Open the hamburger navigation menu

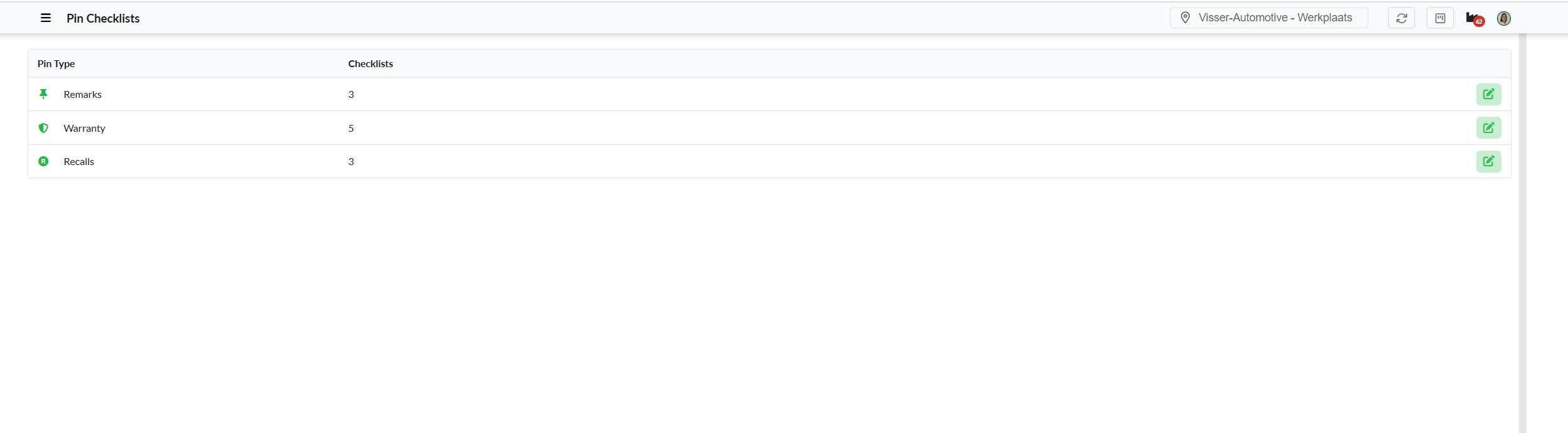tap(46, 18)
